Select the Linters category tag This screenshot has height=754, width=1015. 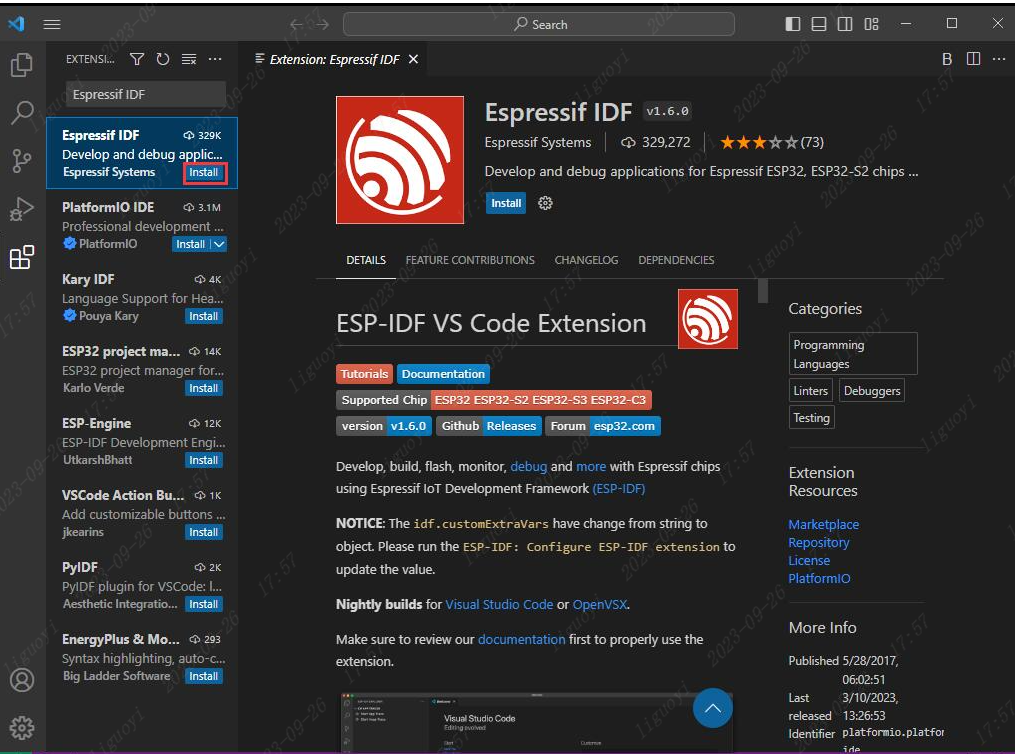click(x=810, y=391)
